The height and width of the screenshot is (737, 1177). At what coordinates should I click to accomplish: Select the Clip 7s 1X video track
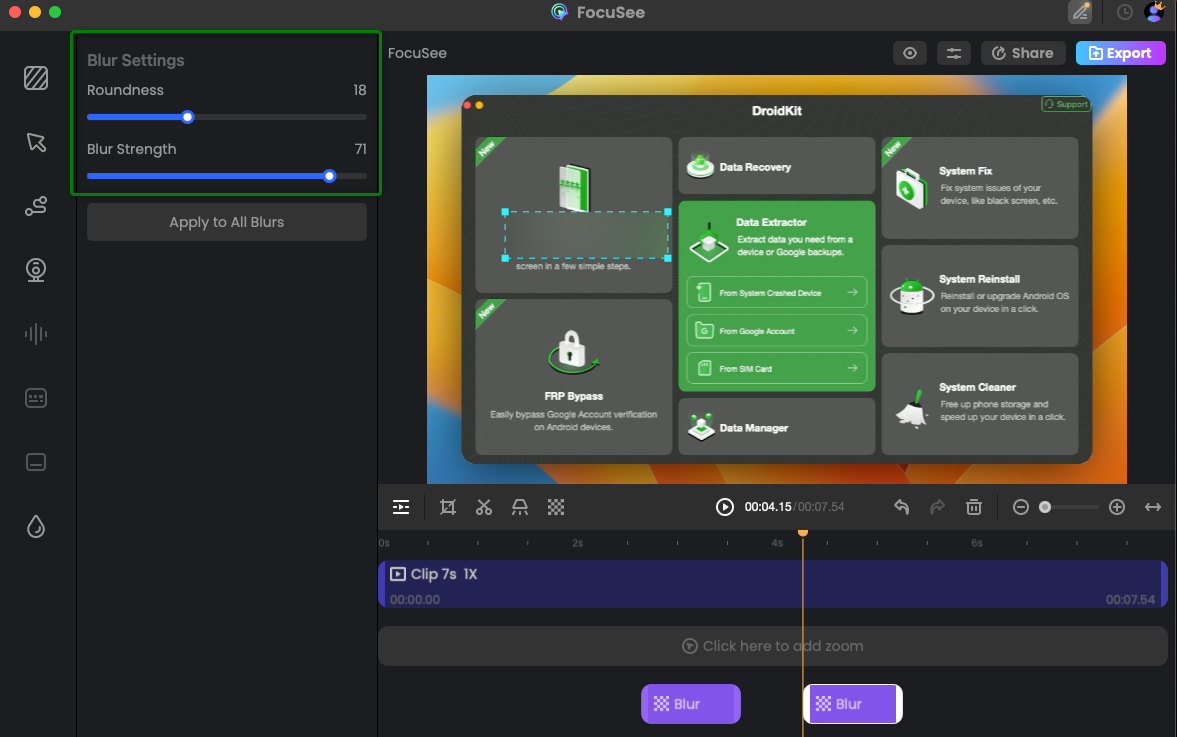[772, 584]
